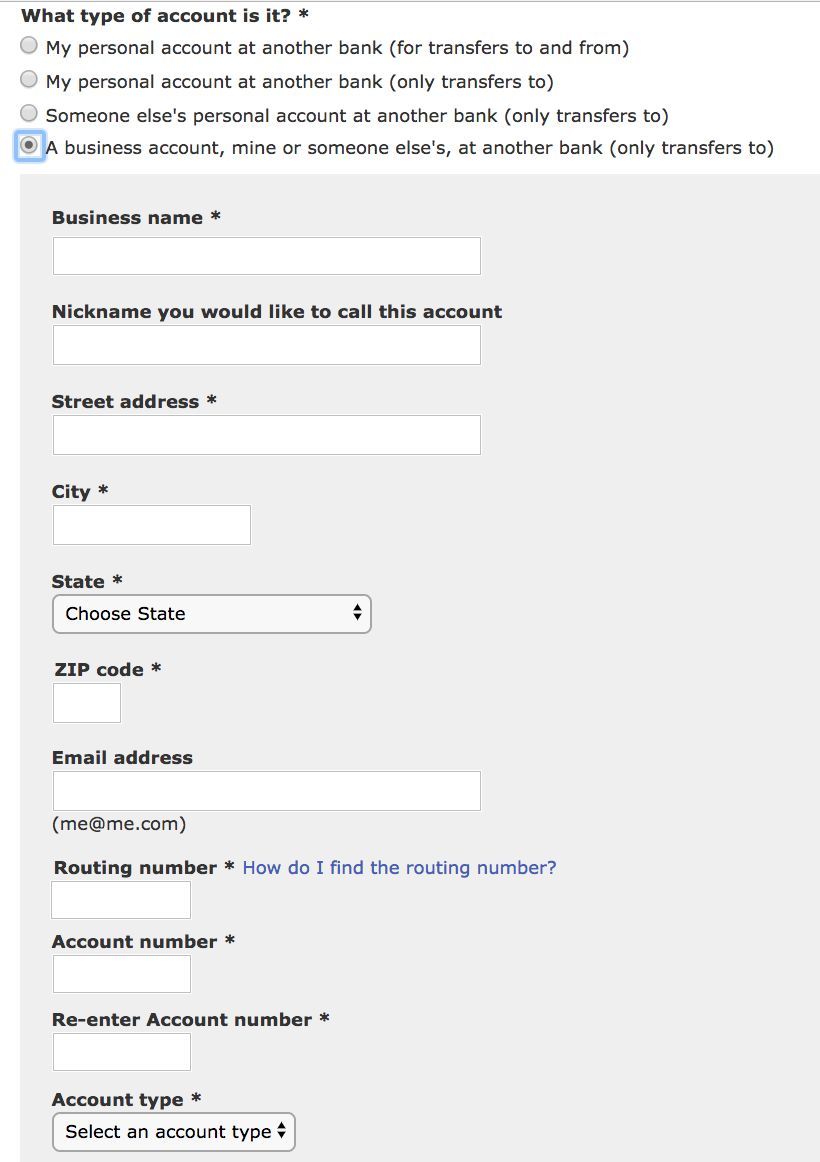Choose someone else's personal account option

tap(29, 114)
